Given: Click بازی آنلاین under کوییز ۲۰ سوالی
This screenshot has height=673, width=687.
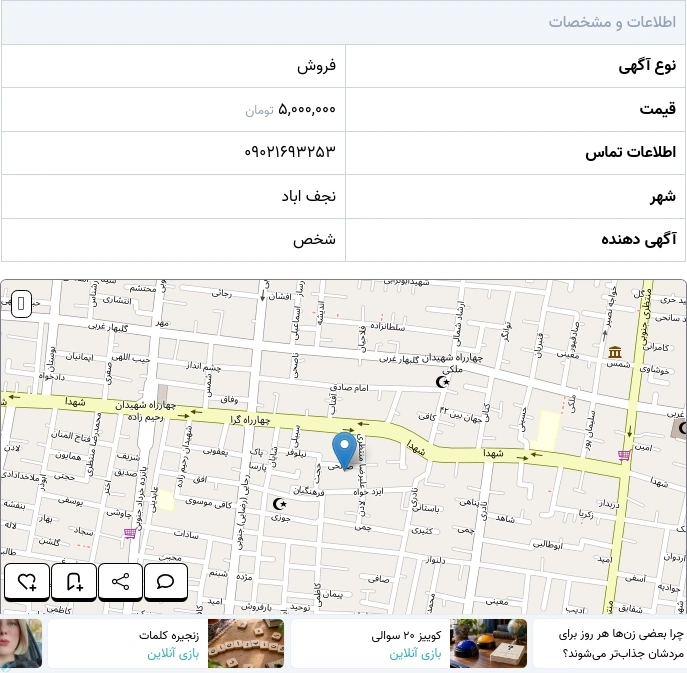Looking at the screenshot, I should (x=415, y=654).
